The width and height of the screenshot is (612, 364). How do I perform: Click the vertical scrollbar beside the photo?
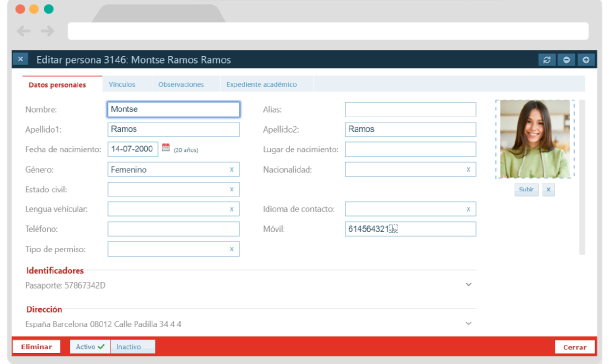pos(582,178)
